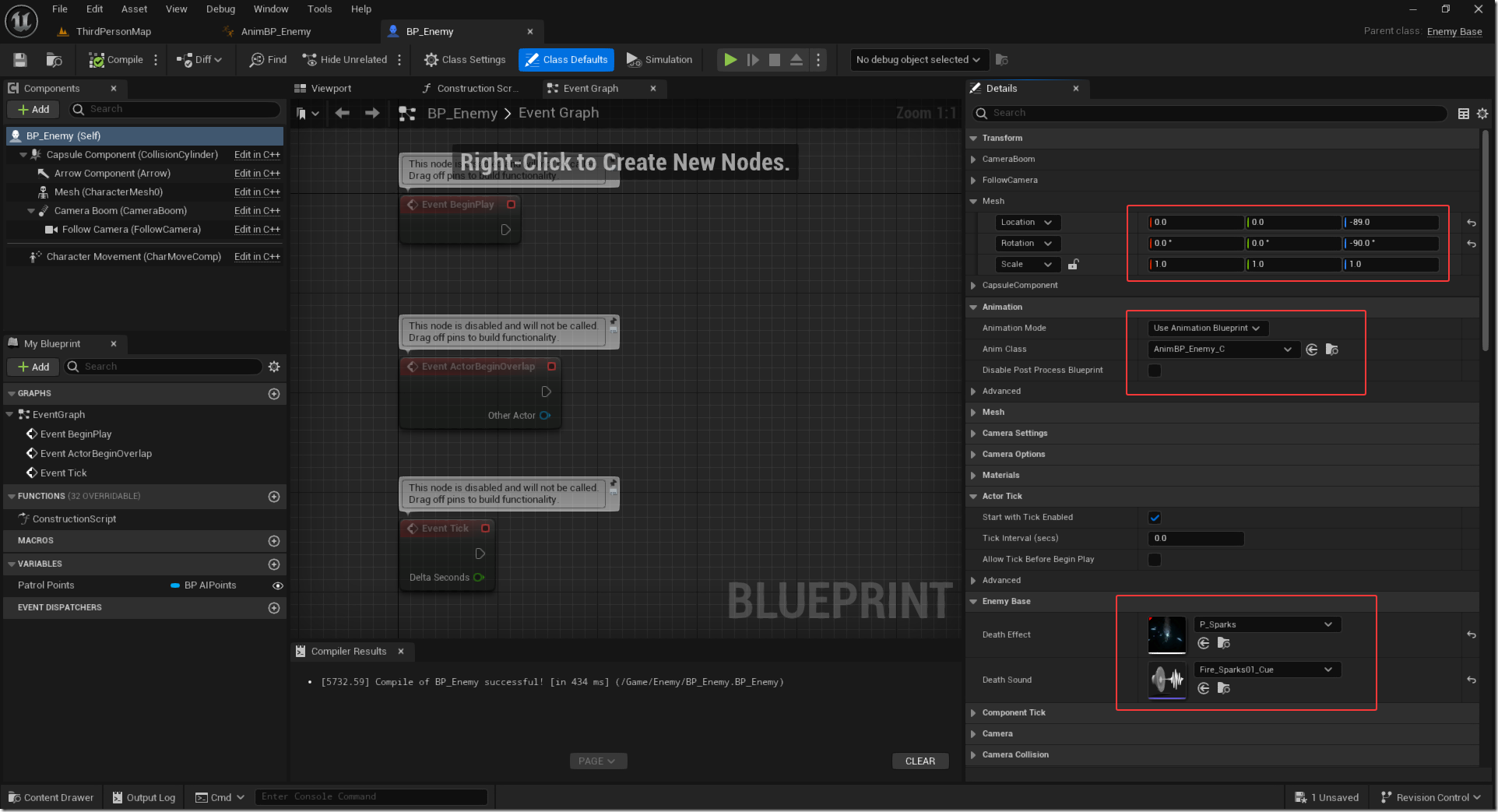Open the Death Sound asset dropdown
1498x812 pixels.
pyautogui.click(x=1268, y=670)
